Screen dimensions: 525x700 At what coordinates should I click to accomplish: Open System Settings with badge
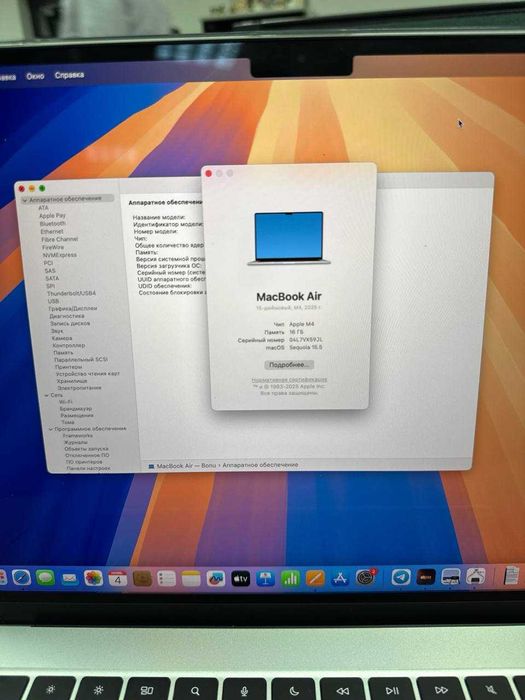click(366, 578)
